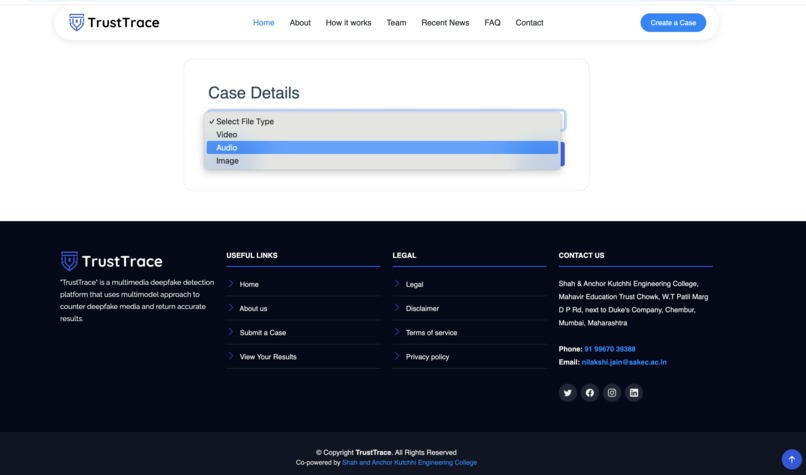Open Shah and Anchor Kutchhi Engineering College link
Screen dimensions: 806x475
click(409, 463)
